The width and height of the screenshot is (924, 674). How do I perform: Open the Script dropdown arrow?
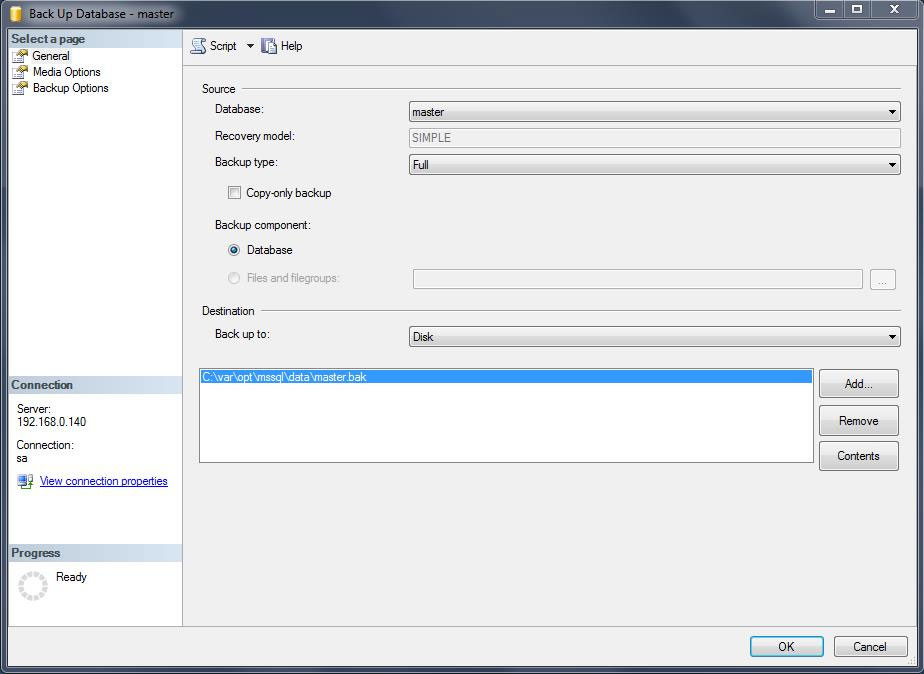point(250,46)
